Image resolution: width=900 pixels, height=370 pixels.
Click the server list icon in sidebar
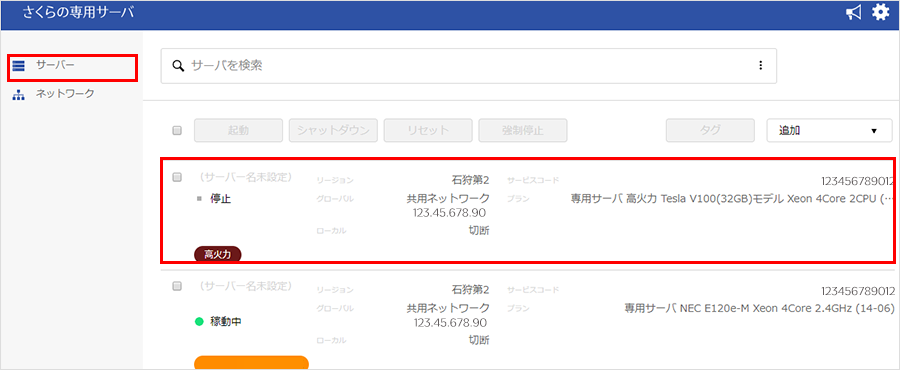[x=19, y=66]
